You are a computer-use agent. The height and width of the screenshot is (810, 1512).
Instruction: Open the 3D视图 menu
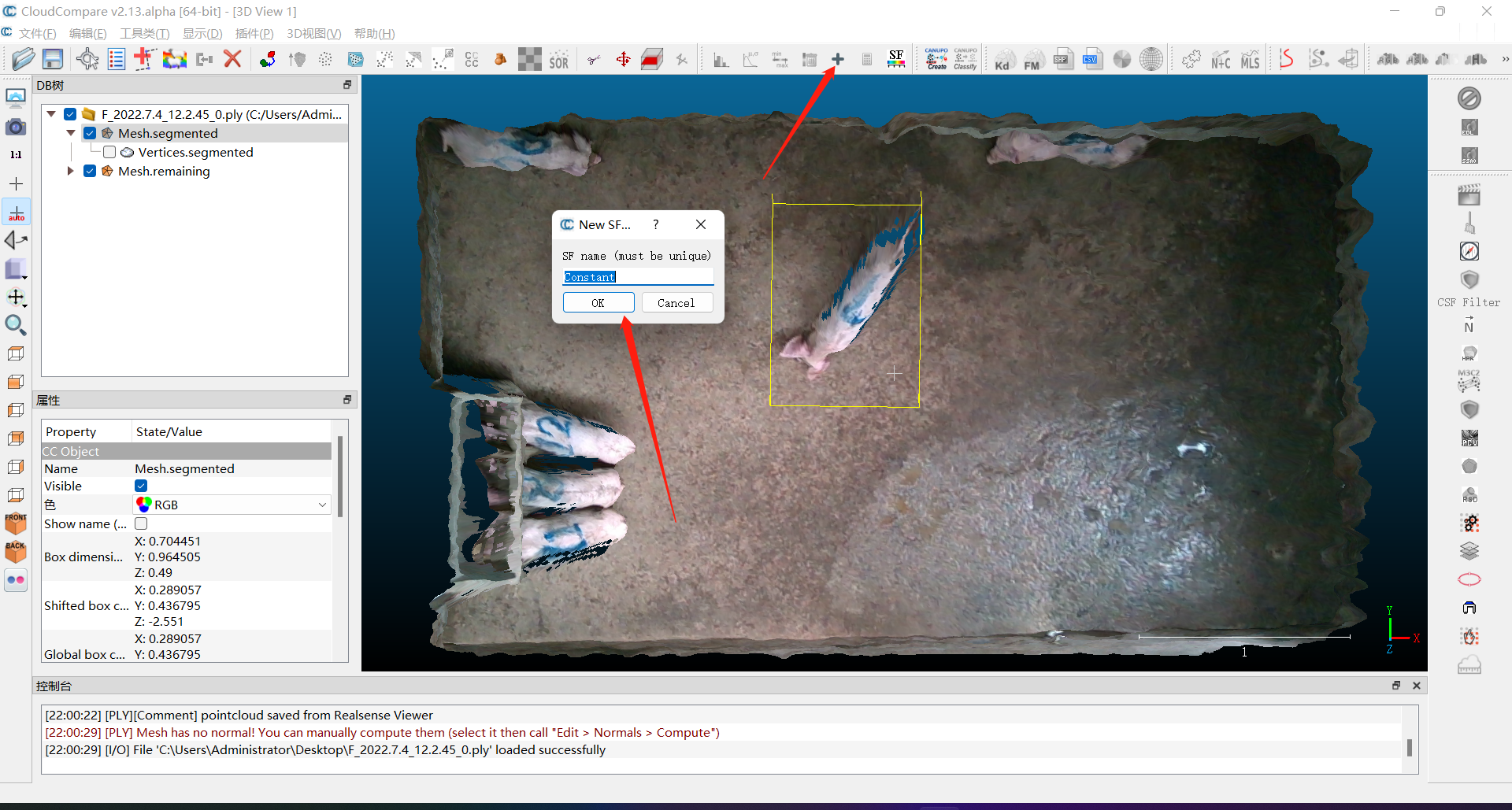[x=313, y=33]
